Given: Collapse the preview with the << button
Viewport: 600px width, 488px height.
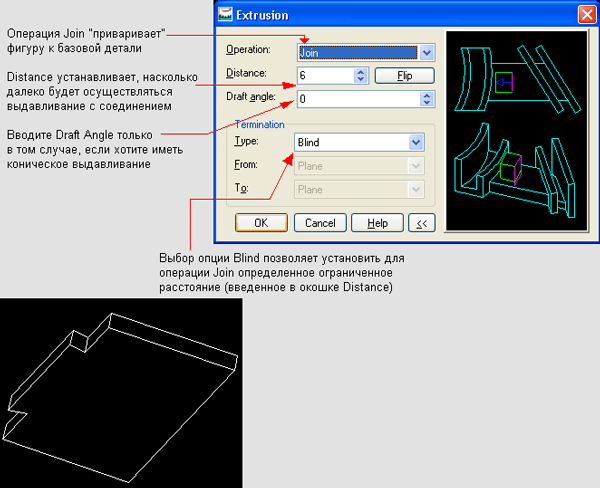Looking at the screenshot, I should [x=420, y=222].
